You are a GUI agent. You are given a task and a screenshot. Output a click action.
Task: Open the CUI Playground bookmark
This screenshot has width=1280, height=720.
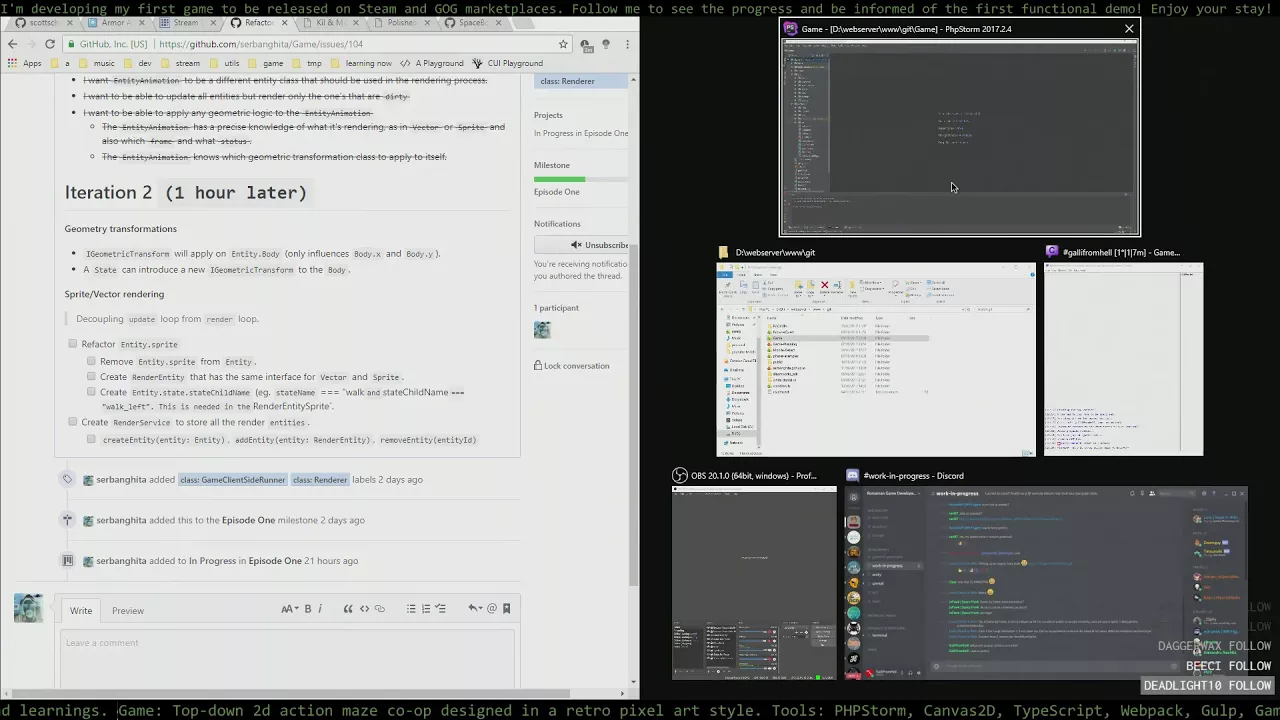pyautogui.click(x=507, y=63)
